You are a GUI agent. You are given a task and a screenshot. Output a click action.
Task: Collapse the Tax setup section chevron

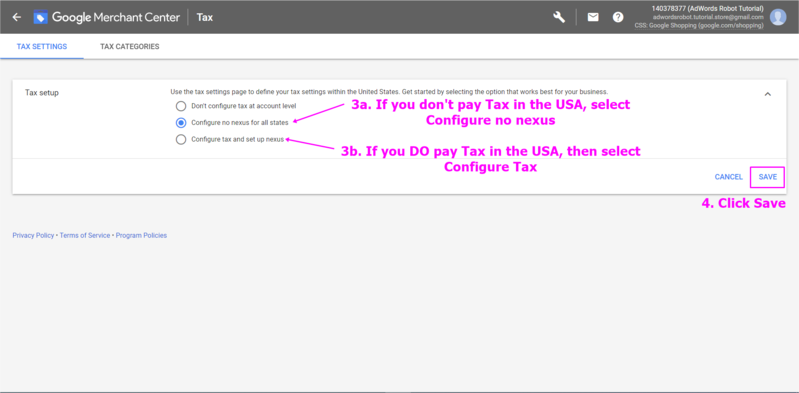(768, 94)
